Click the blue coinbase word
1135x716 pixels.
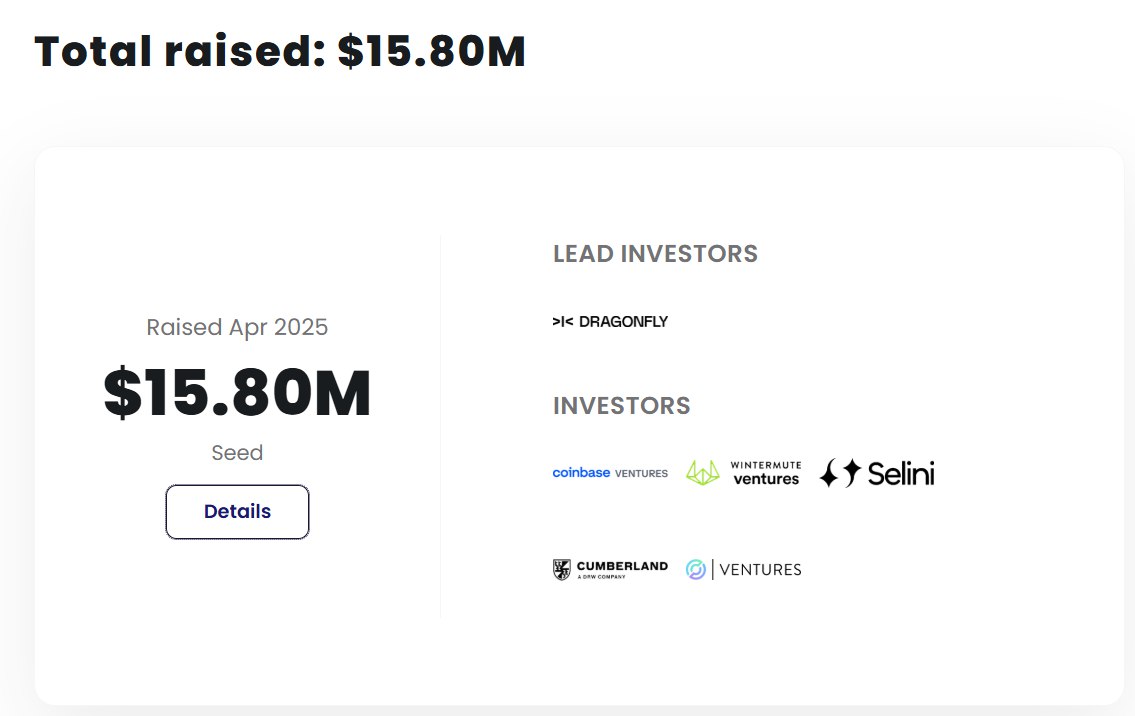point(581,473)
